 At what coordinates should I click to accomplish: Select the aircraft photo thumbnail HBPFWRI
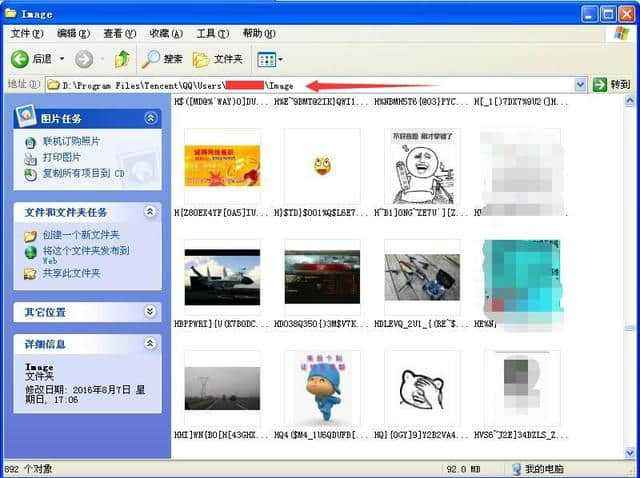point(222,277)
